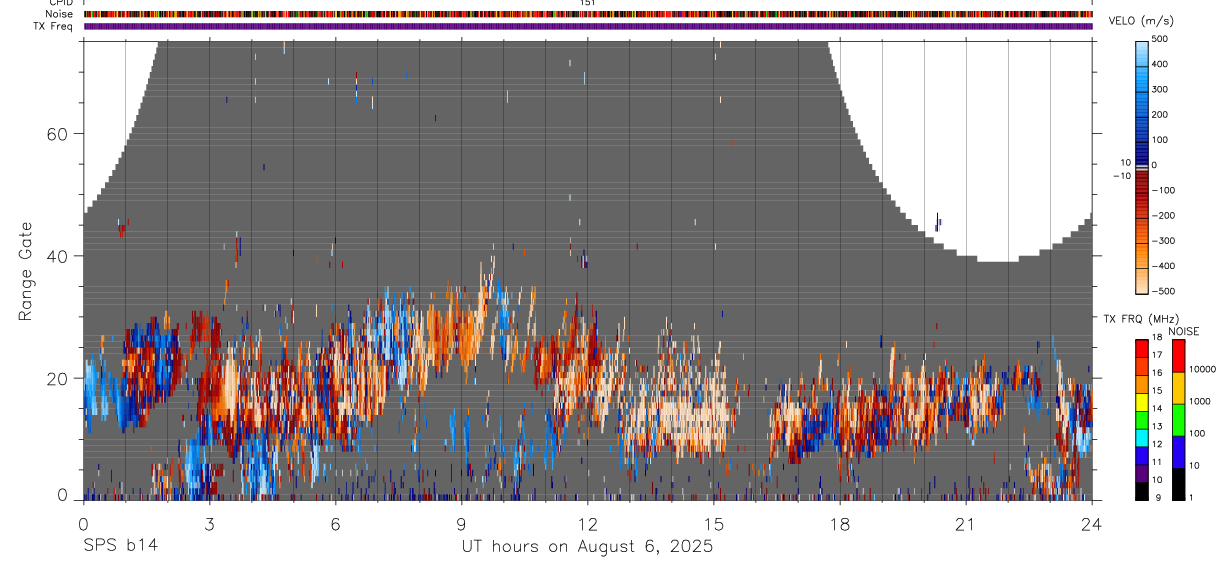Screen dimensions: 1228x567
Task: Click the 10000 noise scale label
Action: click(1204, 369)
